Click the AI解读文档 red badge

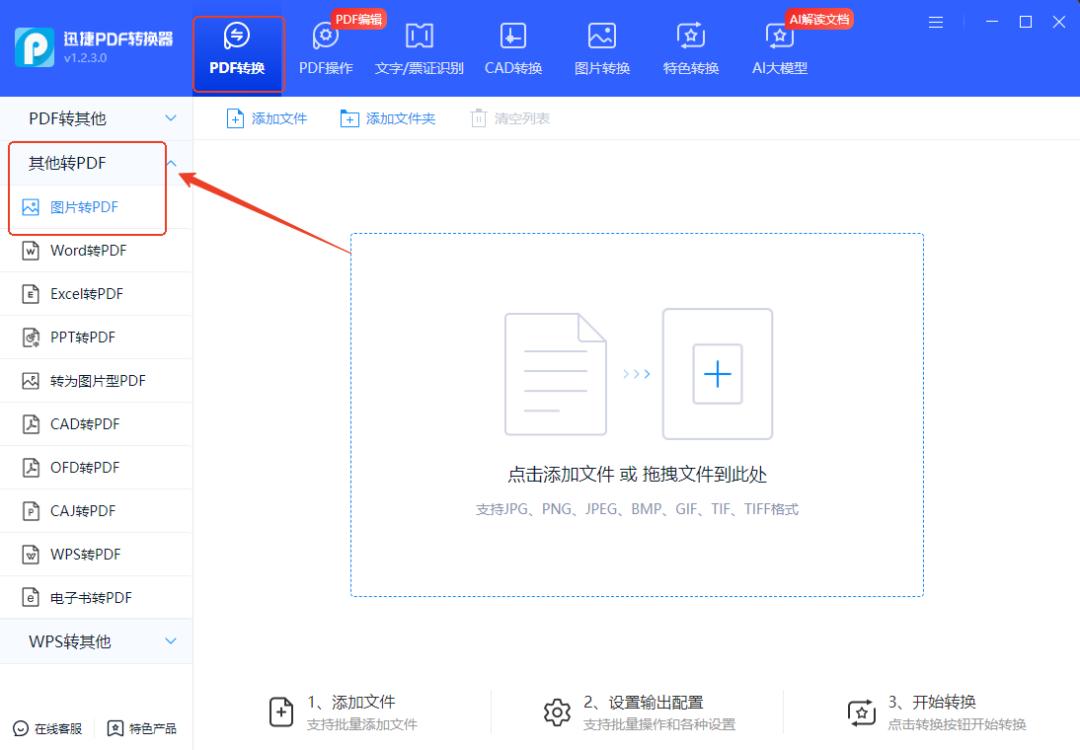tap(819, 19)
